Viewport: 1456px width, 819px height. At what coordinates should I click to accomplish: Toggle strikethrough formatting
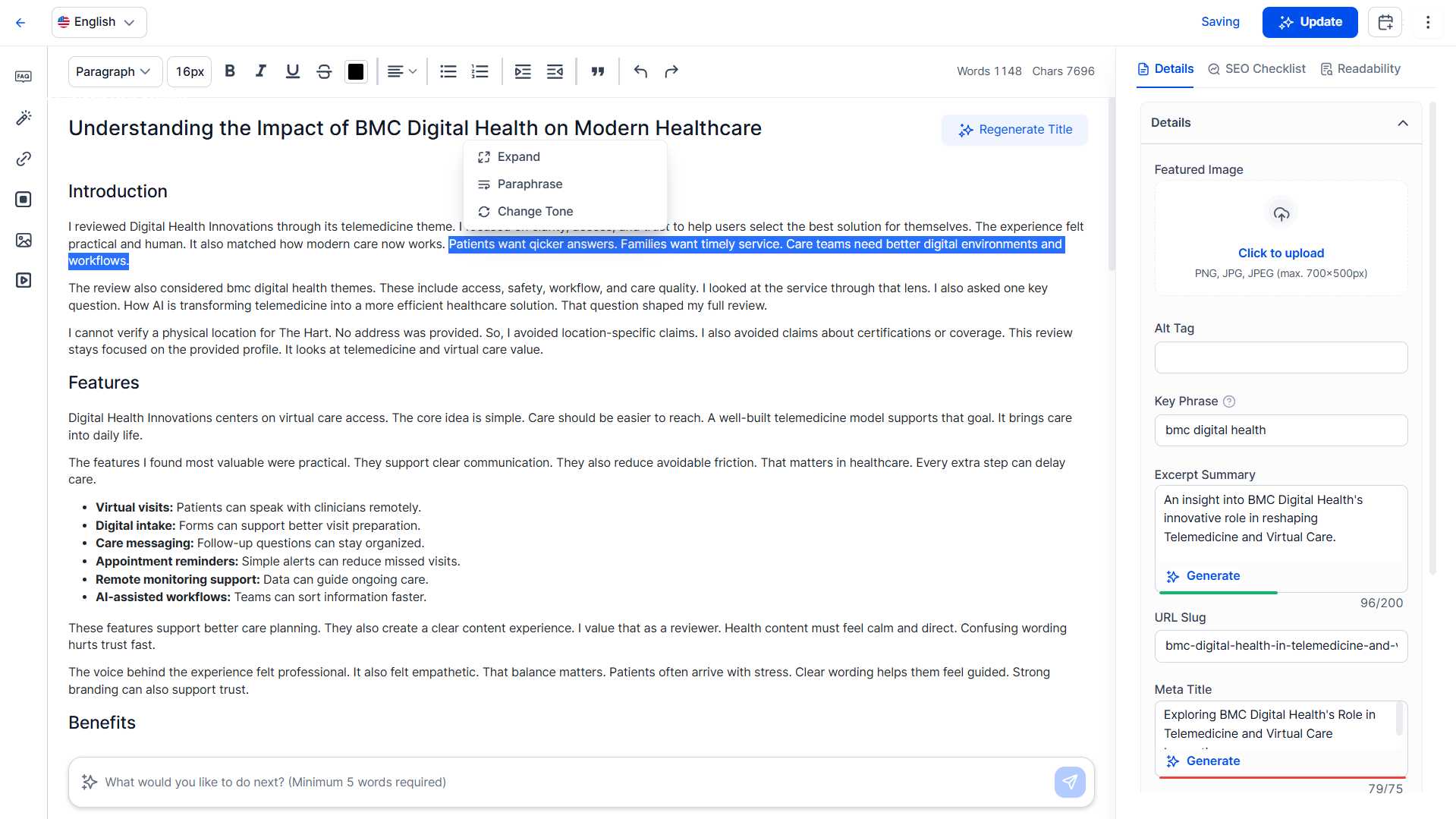click(324, 71)
